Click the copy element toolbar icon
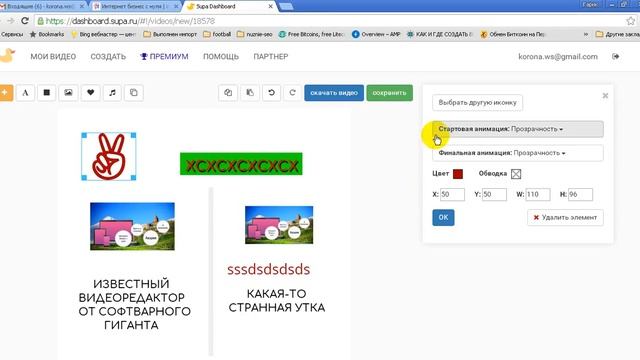The width and height of the screenshot is (640, 360). [228, 93]
